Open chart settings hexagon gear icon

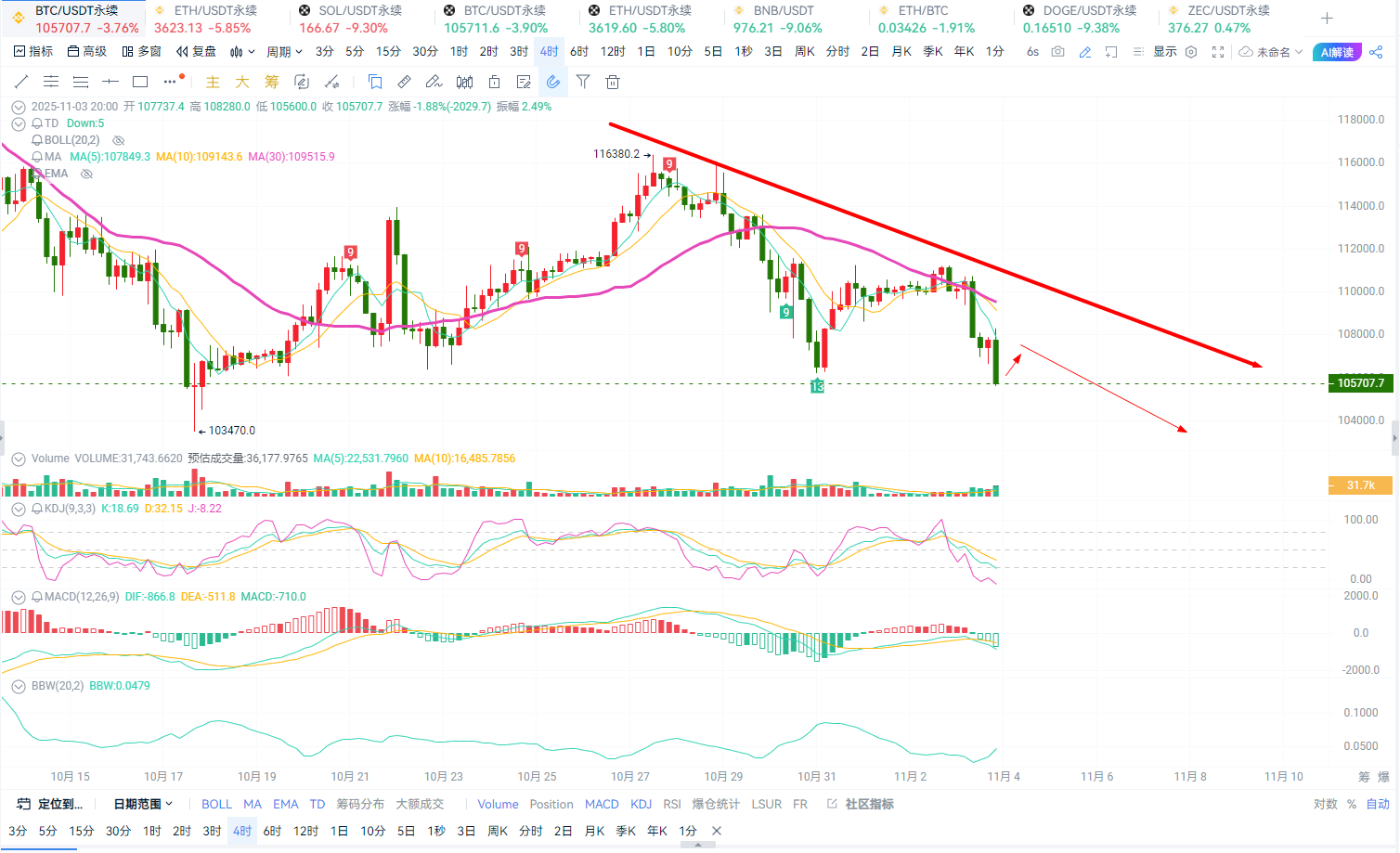1191,52
